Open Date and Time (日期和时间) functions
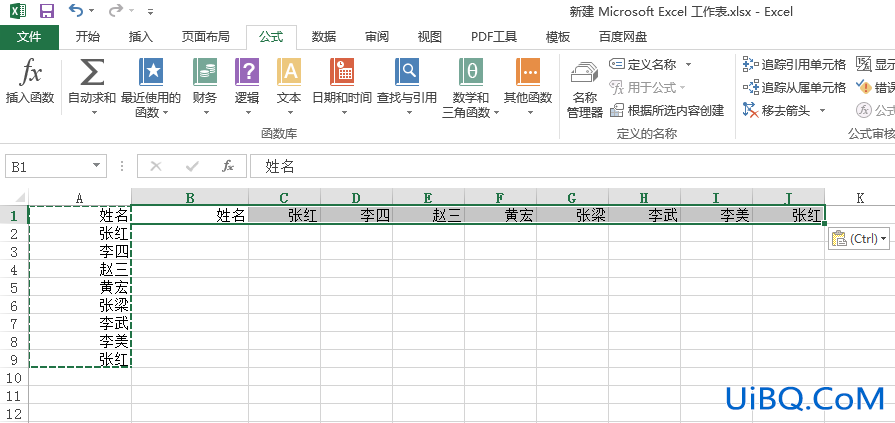895x423 pixels. [342, 72]
